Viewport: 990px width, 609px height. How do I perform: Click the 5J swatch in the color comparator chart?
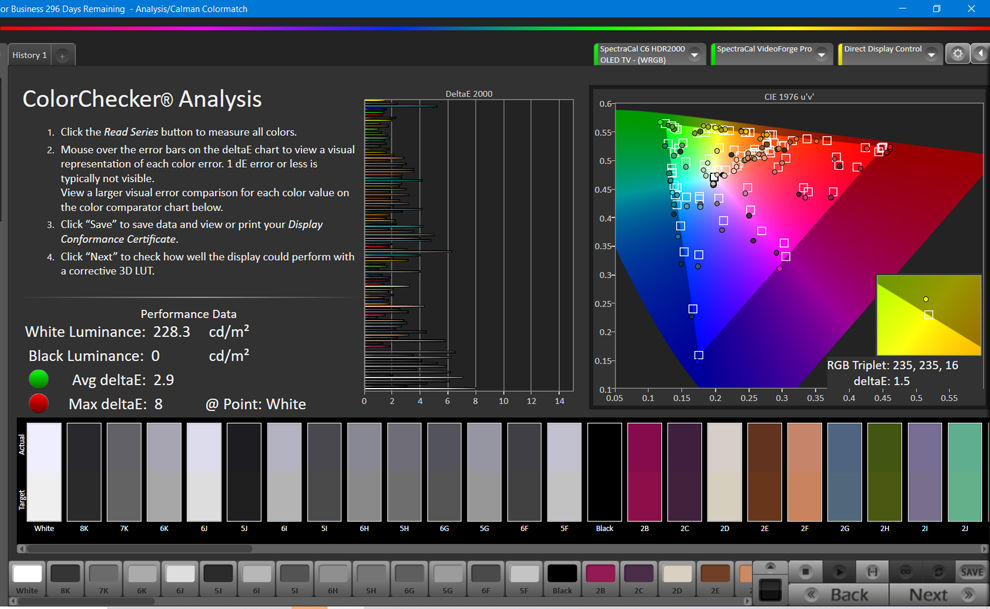point(244,472)
